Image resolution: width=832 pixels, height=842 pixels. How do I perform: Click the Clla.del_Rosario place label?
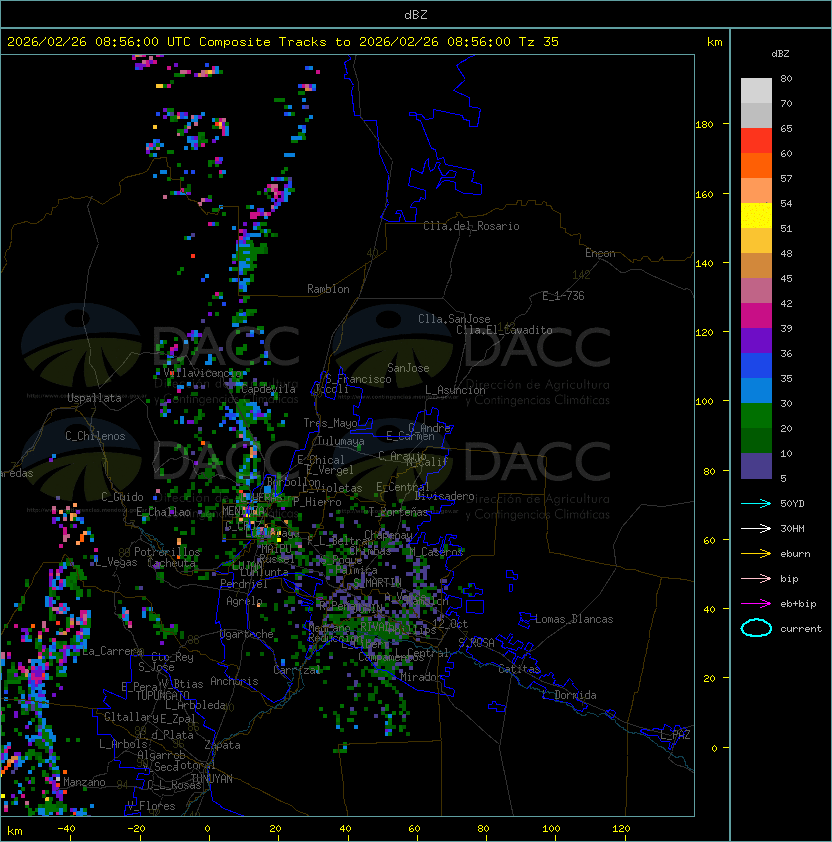point(471,226)
